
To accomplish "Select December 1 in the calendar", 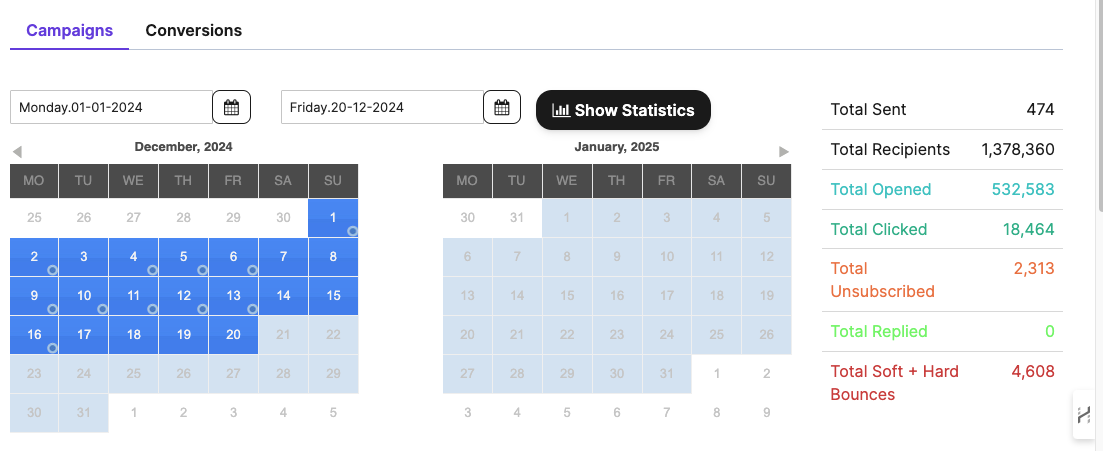I will (x=333, y=218).
